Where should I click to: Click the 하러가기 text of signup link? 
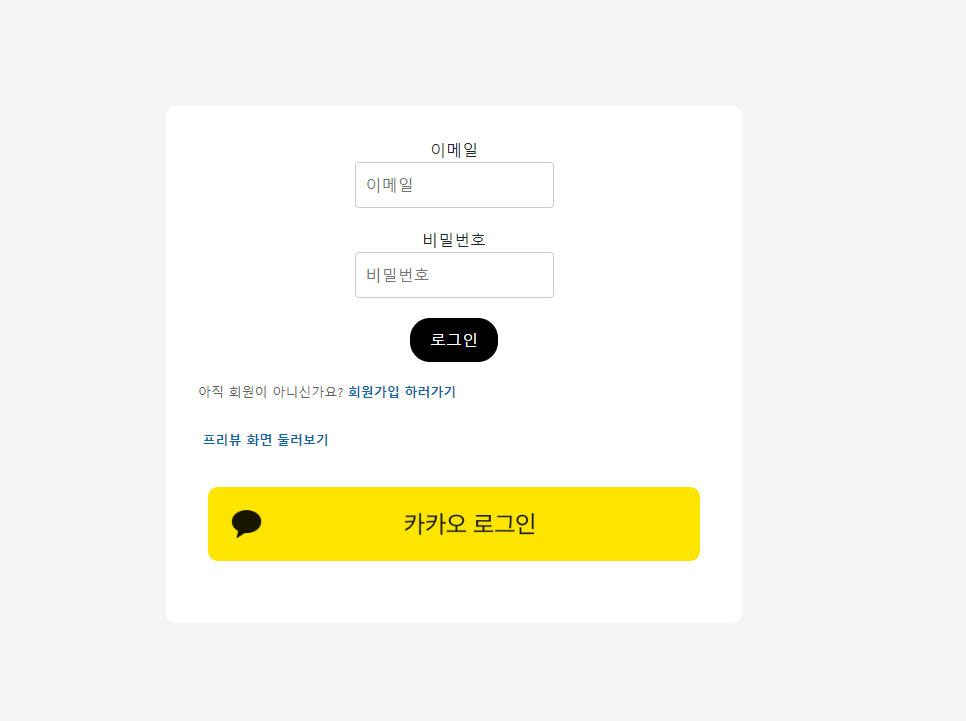click(x=430, y=391)
